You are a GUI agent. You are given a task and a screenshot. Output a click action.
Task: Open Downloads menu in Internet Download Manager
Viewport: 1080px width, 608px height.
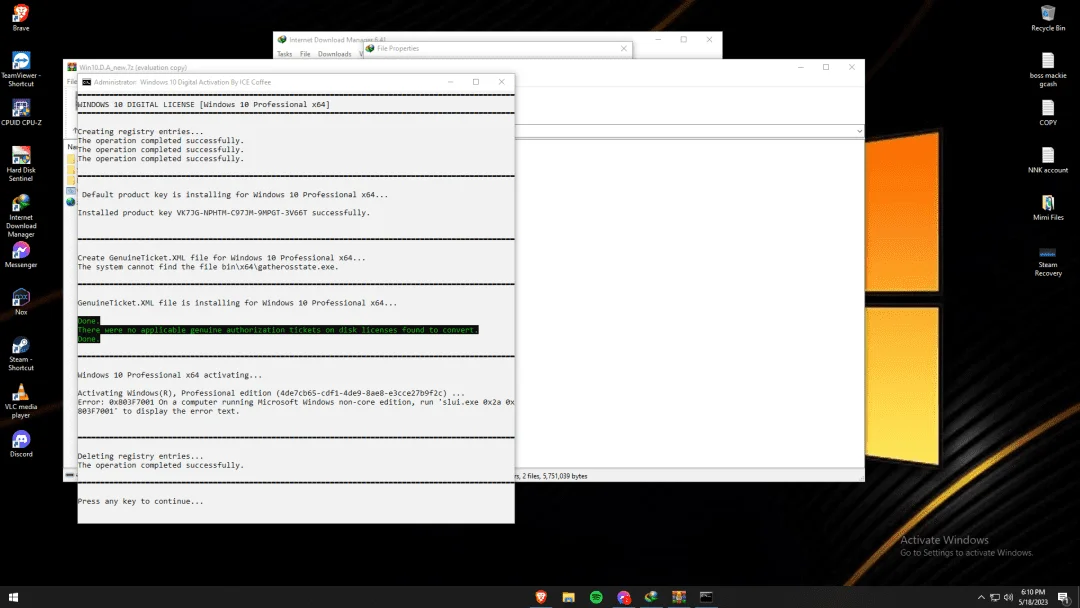335,54
